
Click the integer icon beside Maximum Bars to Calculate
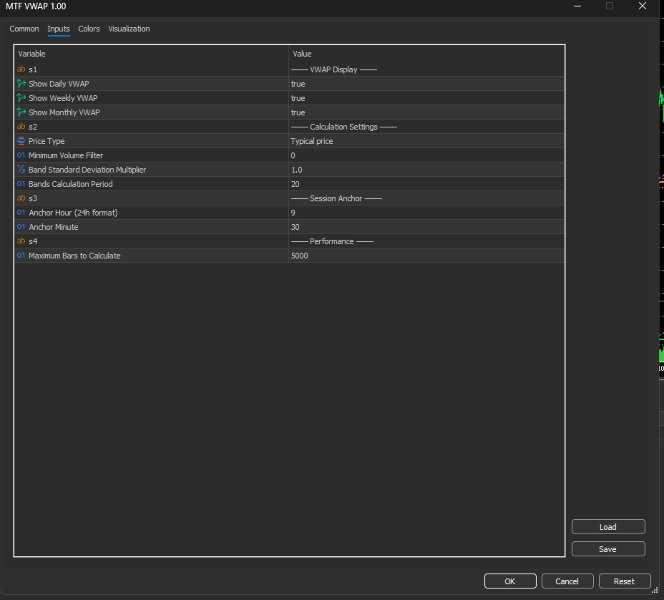pyautogui.click(x=21, y=255)
